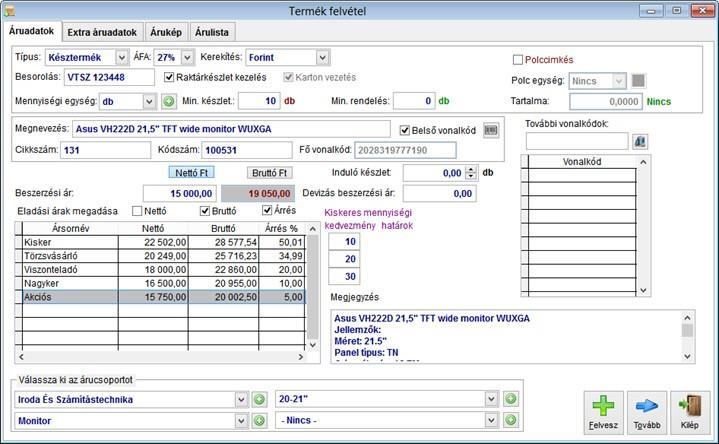This screenshot has height=444, width=719.
Task: Expand the ÁFA 27% dropdown
Action: point(187,58)
